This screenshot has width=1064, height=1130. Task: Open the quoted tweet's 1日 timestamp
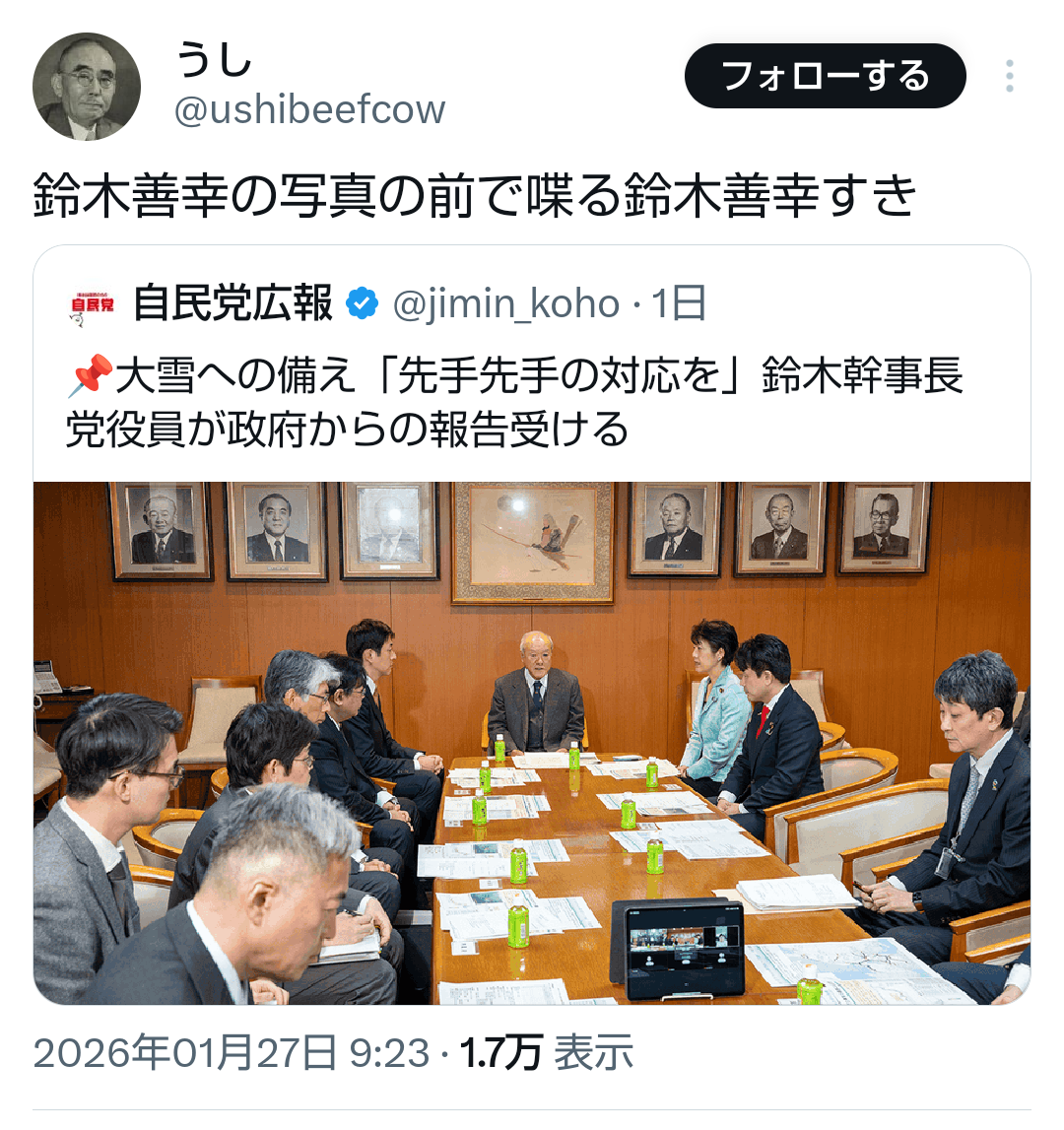[x=679, y=303]
